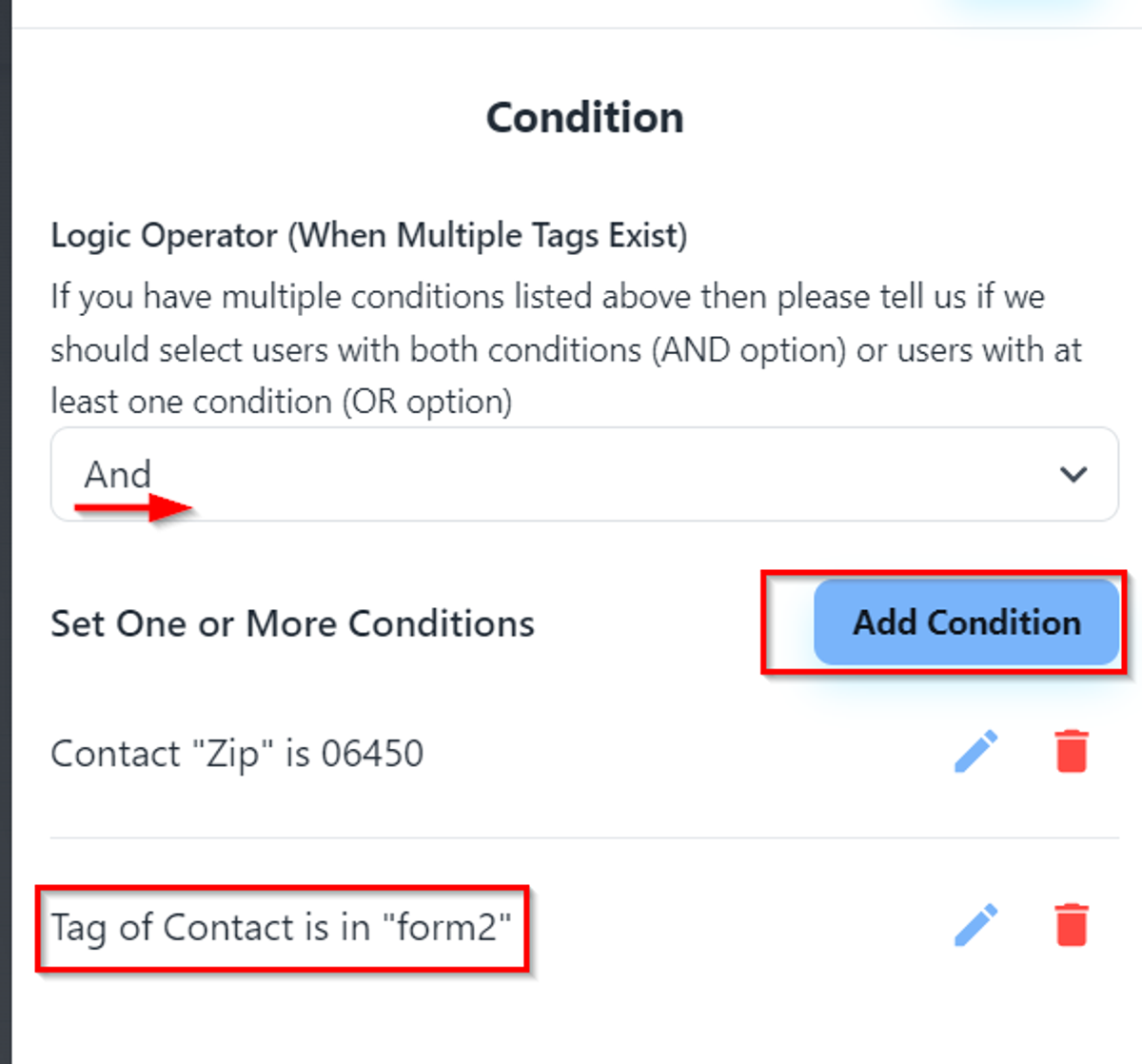Edit the Contact Zip condition
The width and height of the screenshot is (1142, 1064).
pos(975,752)
